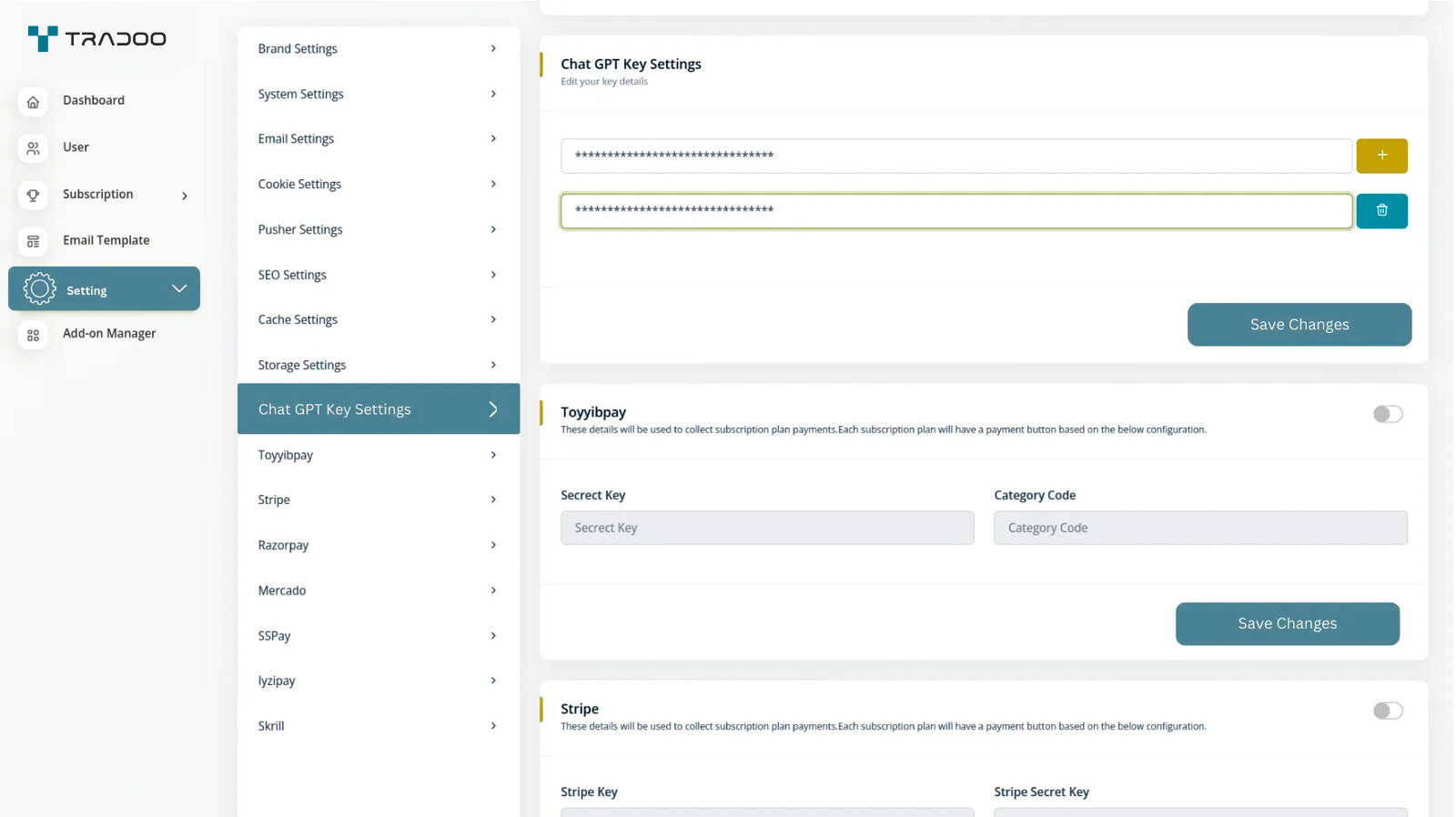Collapse the Setting menu chevron
This screenshot has height=817, width=1456.
[179, 288]
